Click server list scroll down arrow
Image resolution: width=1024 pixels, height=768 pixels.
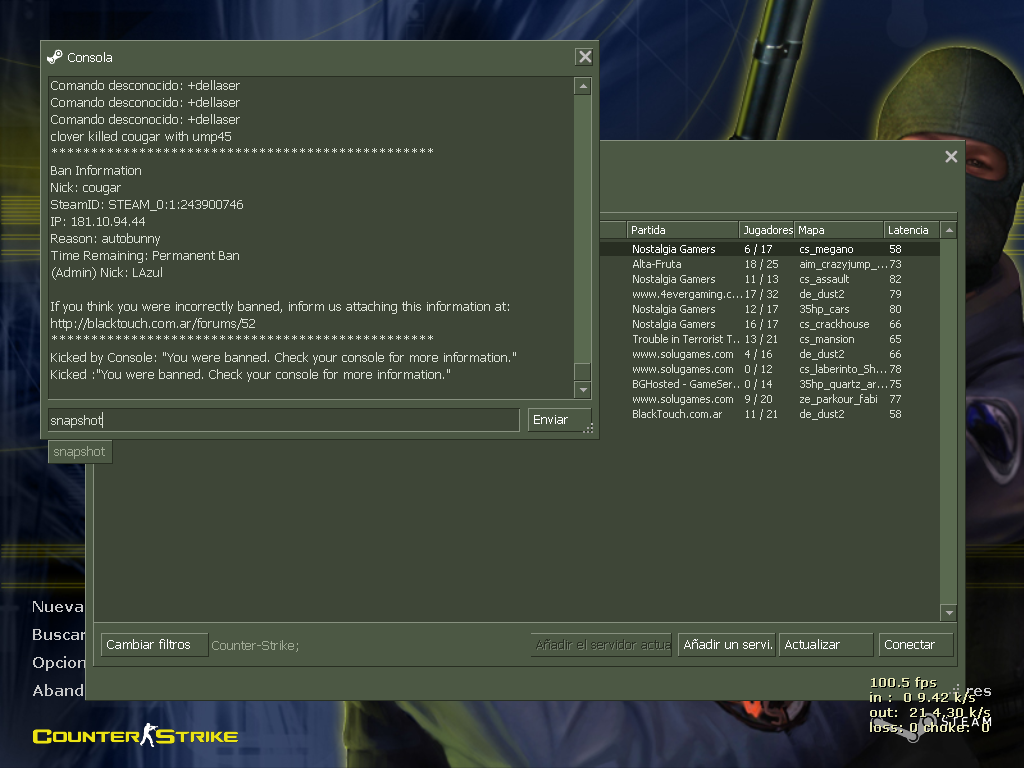point(949,613)
